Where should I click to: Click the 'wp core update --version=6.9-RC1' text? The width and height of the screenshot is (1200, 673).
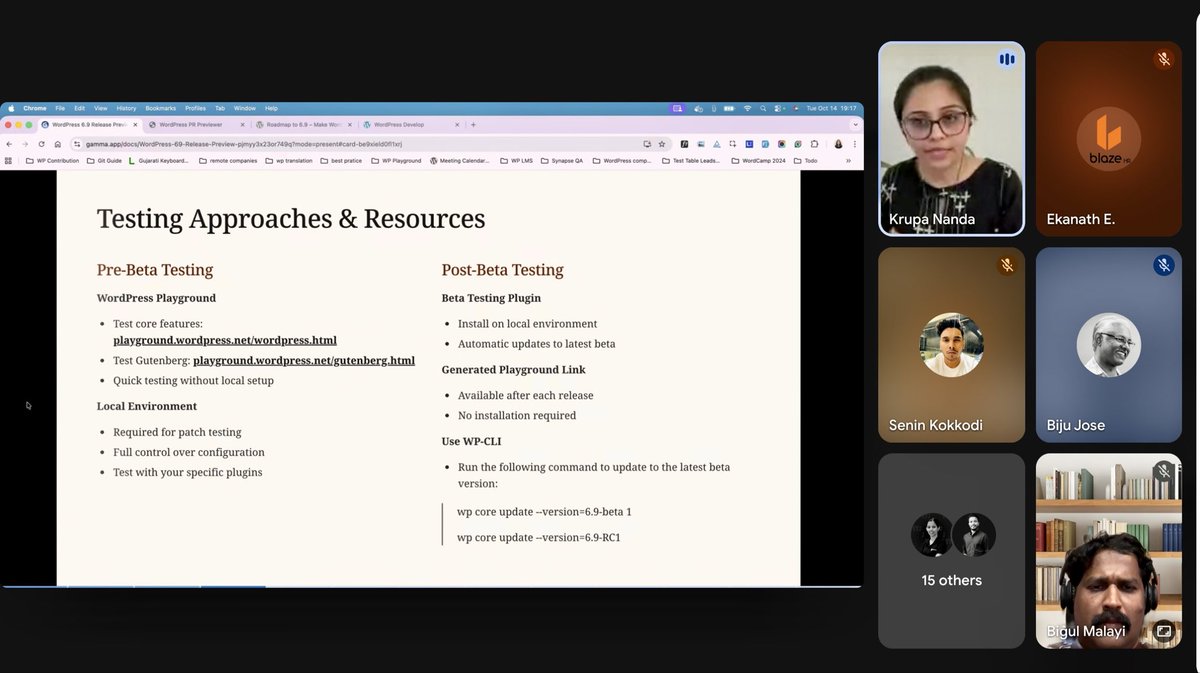(539, 538)
